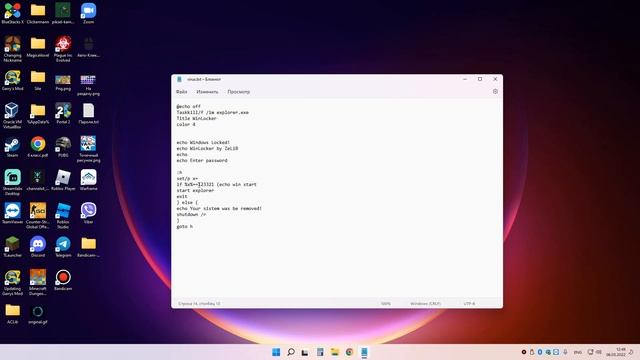Image resolution: width=640 pixels, height=360 pixels.
Task: Select the Bandicam recorder shortcut
Action: point(63,280)
